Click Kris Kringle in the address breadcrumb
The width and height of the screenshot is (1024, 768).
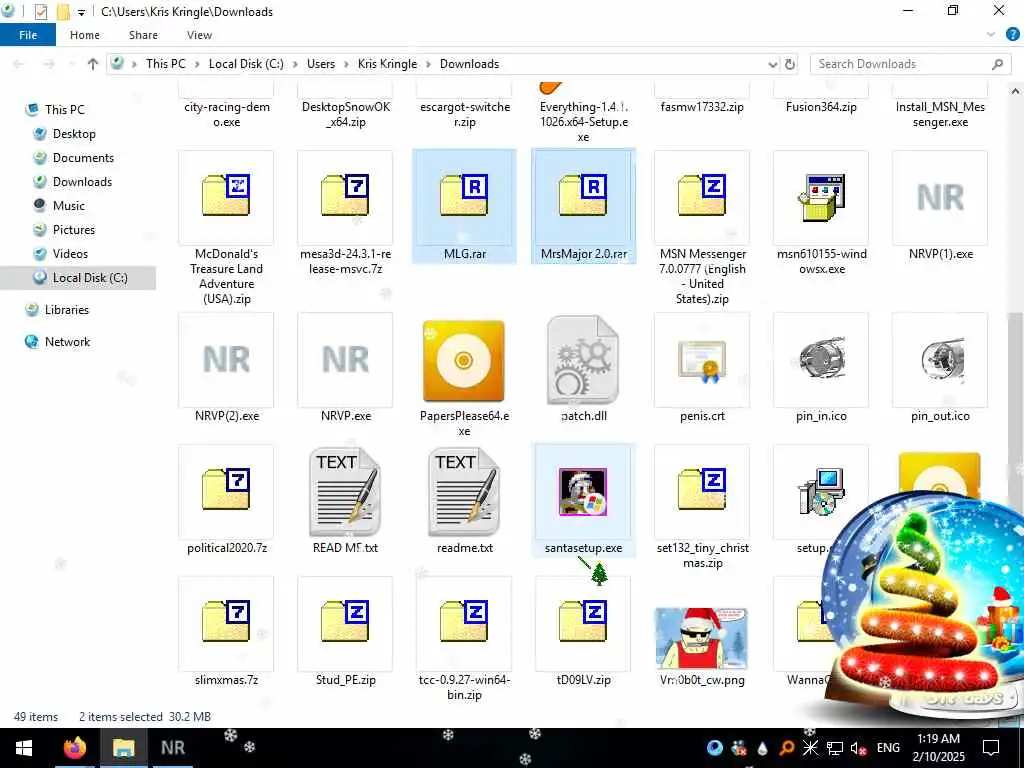tap(387, 64)
